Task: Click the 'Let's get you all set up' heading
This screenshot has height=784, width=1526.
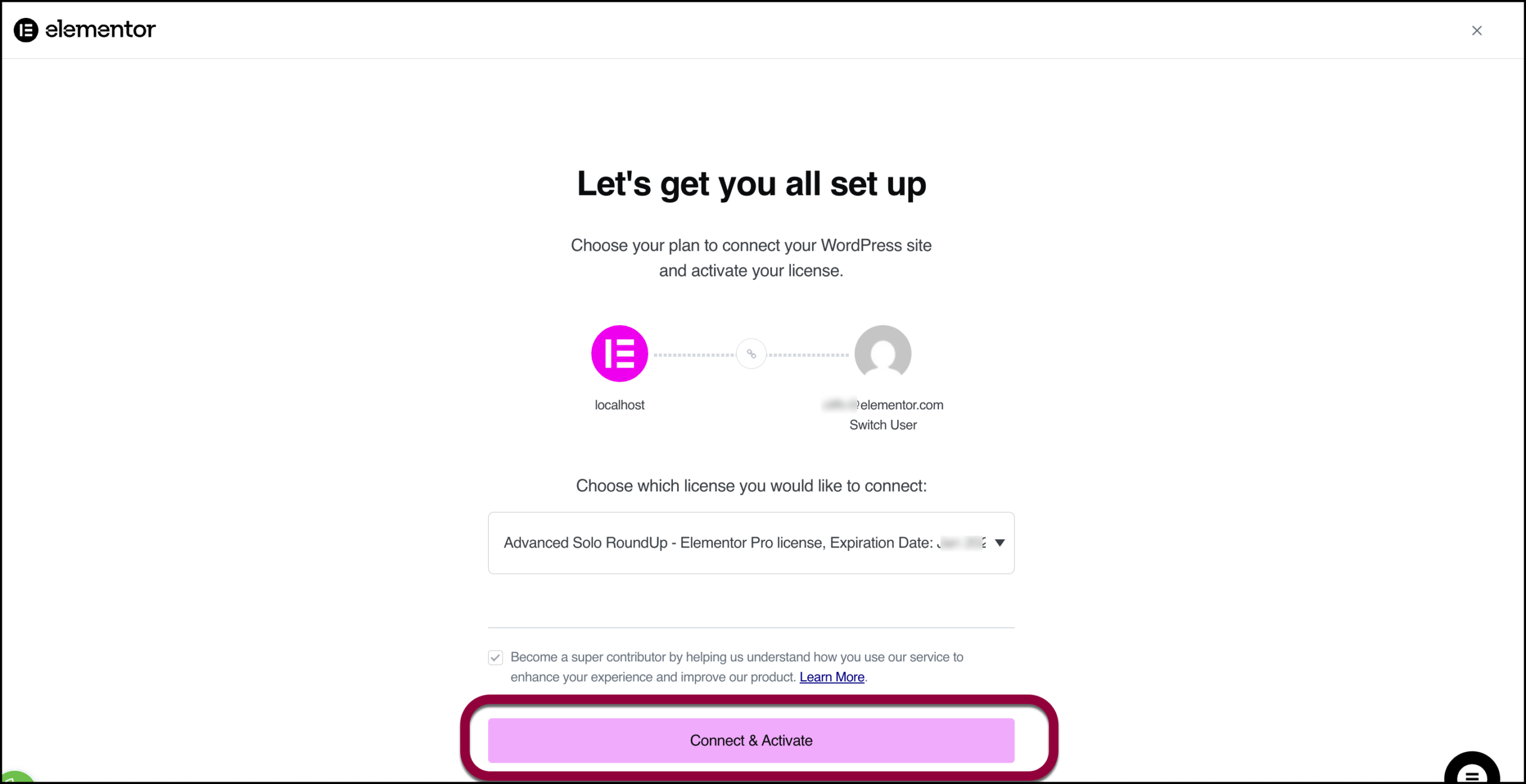Action: (751, 183)
